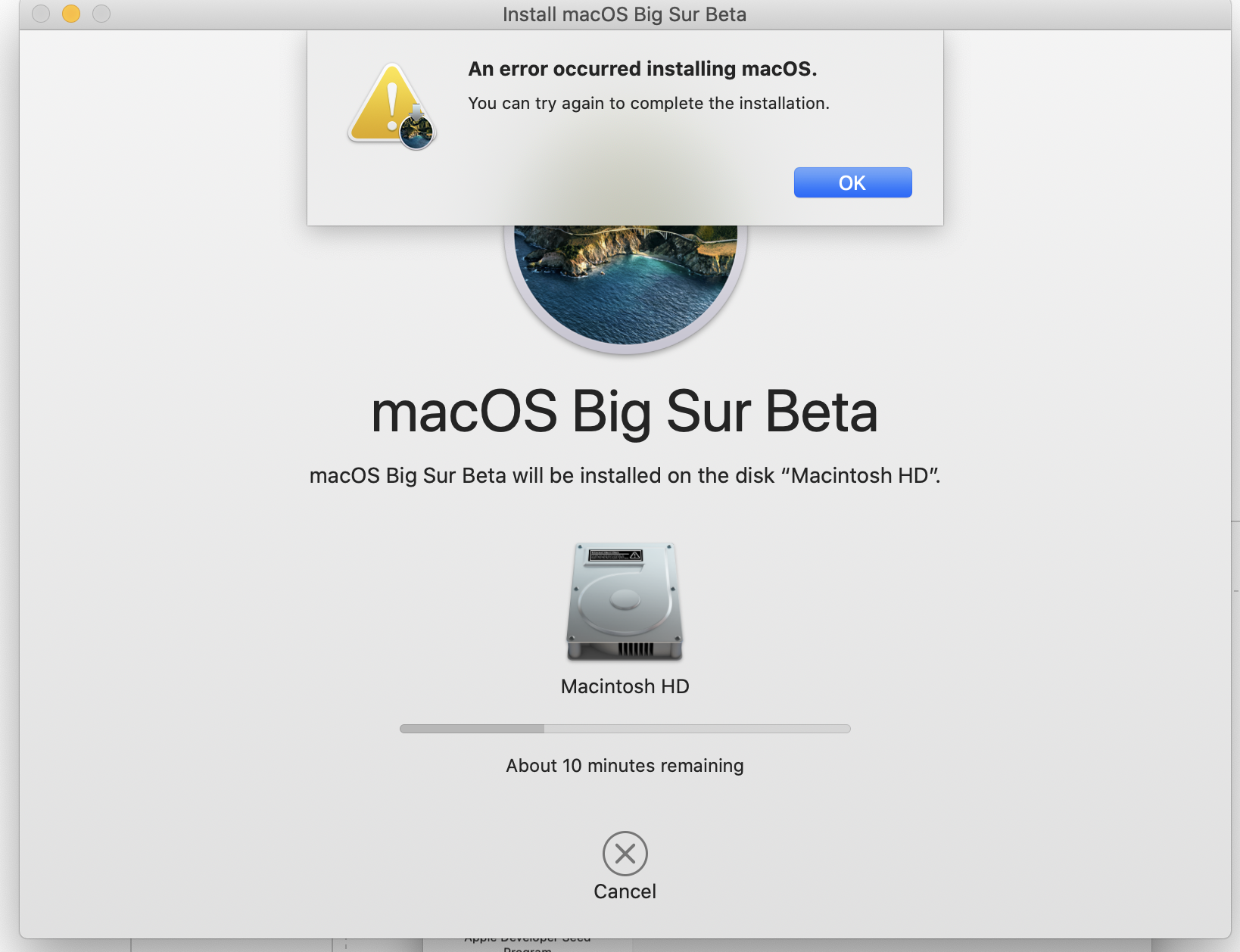Click the 'will be installed on the disk' sentence
Screen dimensions: 1240x952
(625, 476)
